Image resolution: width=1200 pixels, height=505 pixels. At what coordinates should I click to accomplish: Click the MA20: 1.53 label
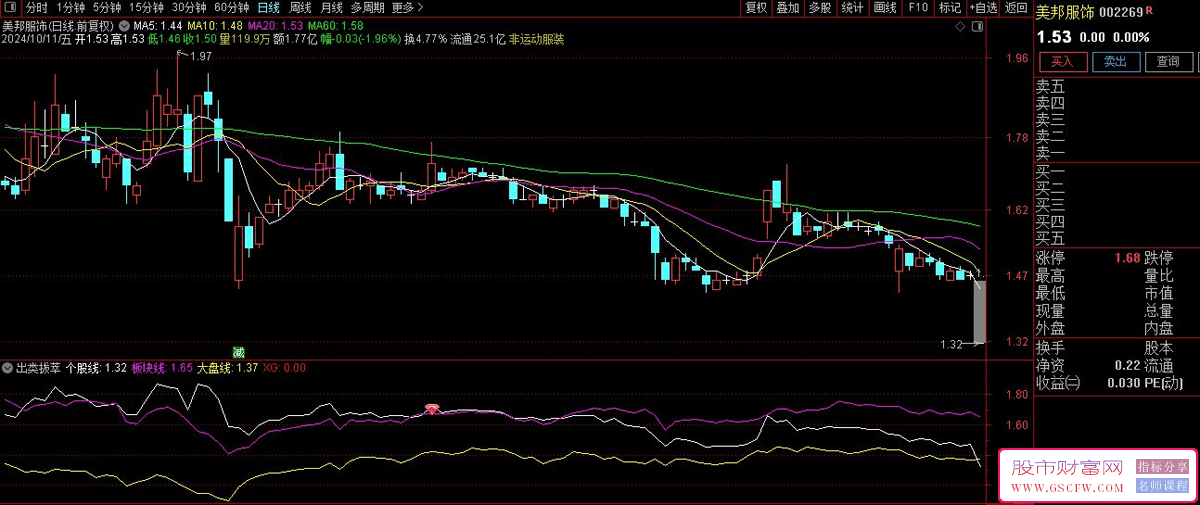click(276, 25)
